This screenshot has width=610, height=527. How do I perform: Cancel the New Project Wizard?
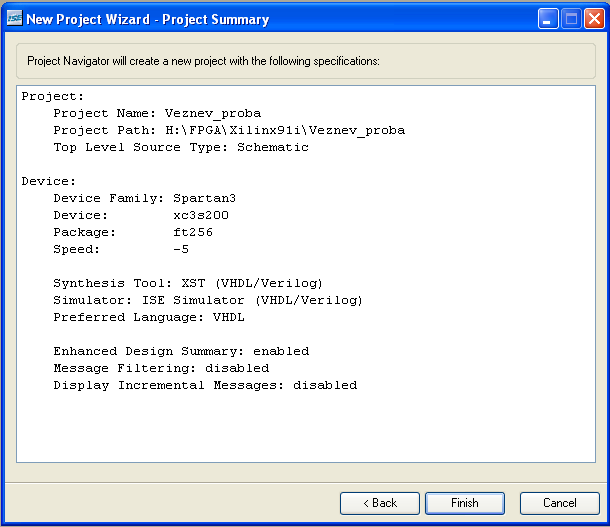tap(559, 503)
